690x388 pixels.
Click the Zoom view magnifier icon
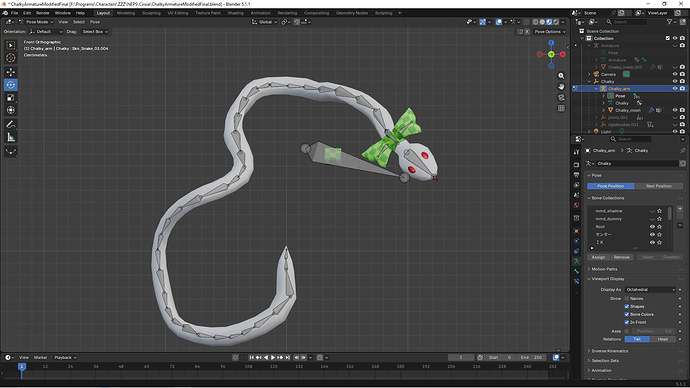(561, 76)
